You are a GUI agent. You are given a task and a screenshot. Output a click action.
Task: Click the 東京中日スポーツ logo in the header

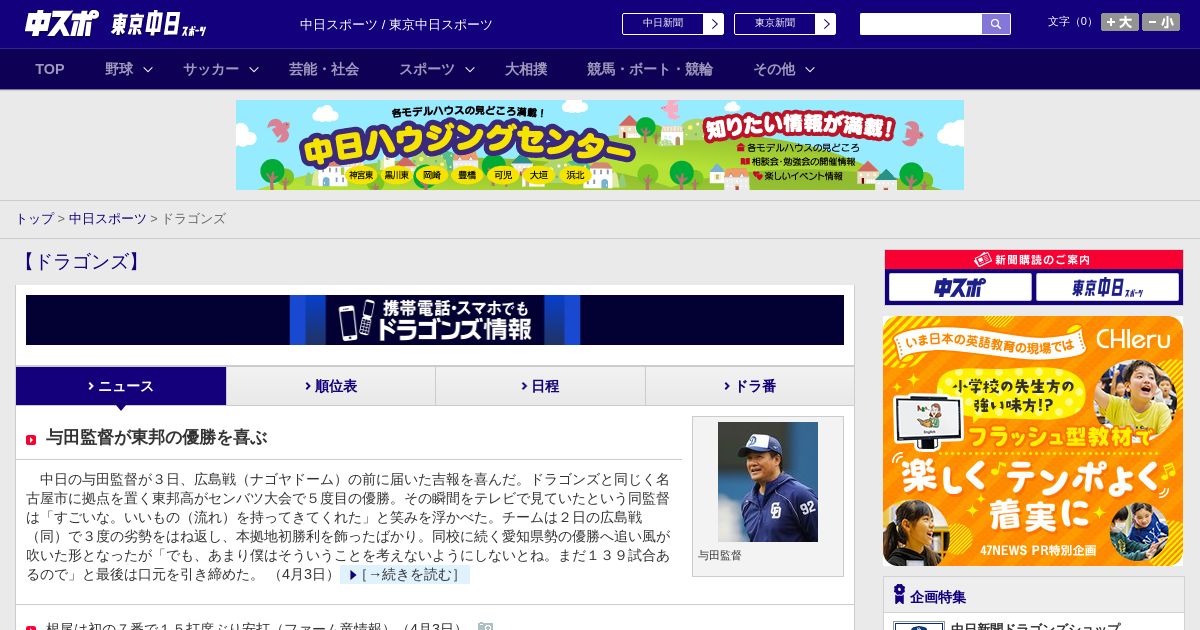click(159, 24)
